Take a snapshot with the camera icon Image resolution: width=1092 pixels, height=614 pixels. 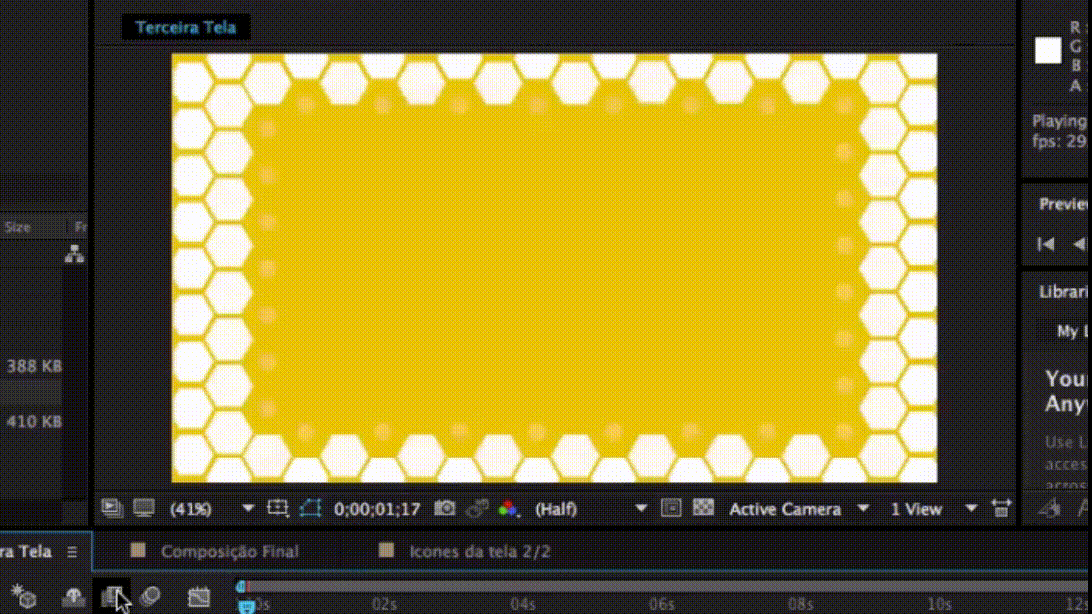444,508
